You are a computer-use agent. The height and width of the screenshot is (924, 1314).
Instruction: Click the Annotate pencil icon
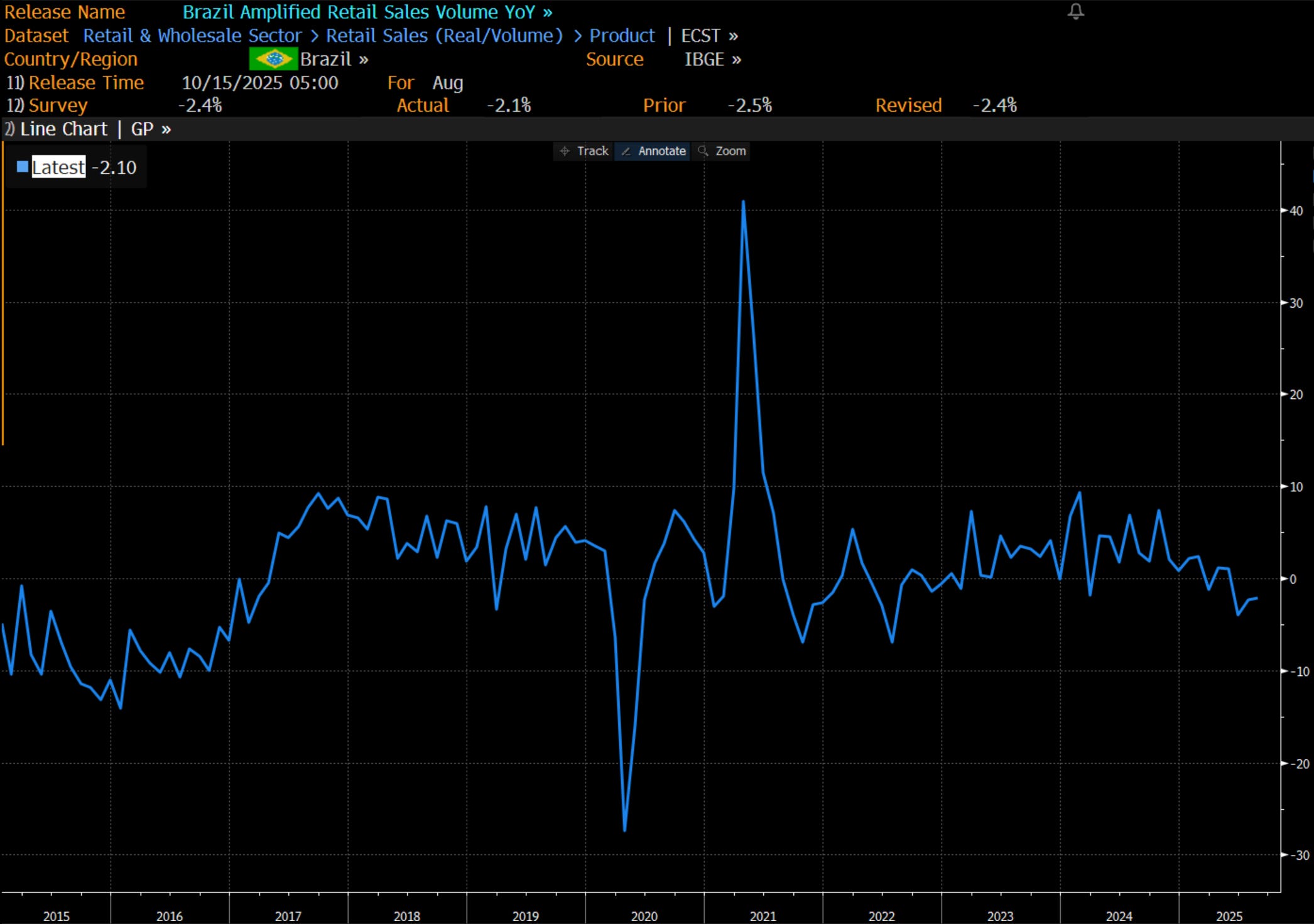(x=626, y=151)
